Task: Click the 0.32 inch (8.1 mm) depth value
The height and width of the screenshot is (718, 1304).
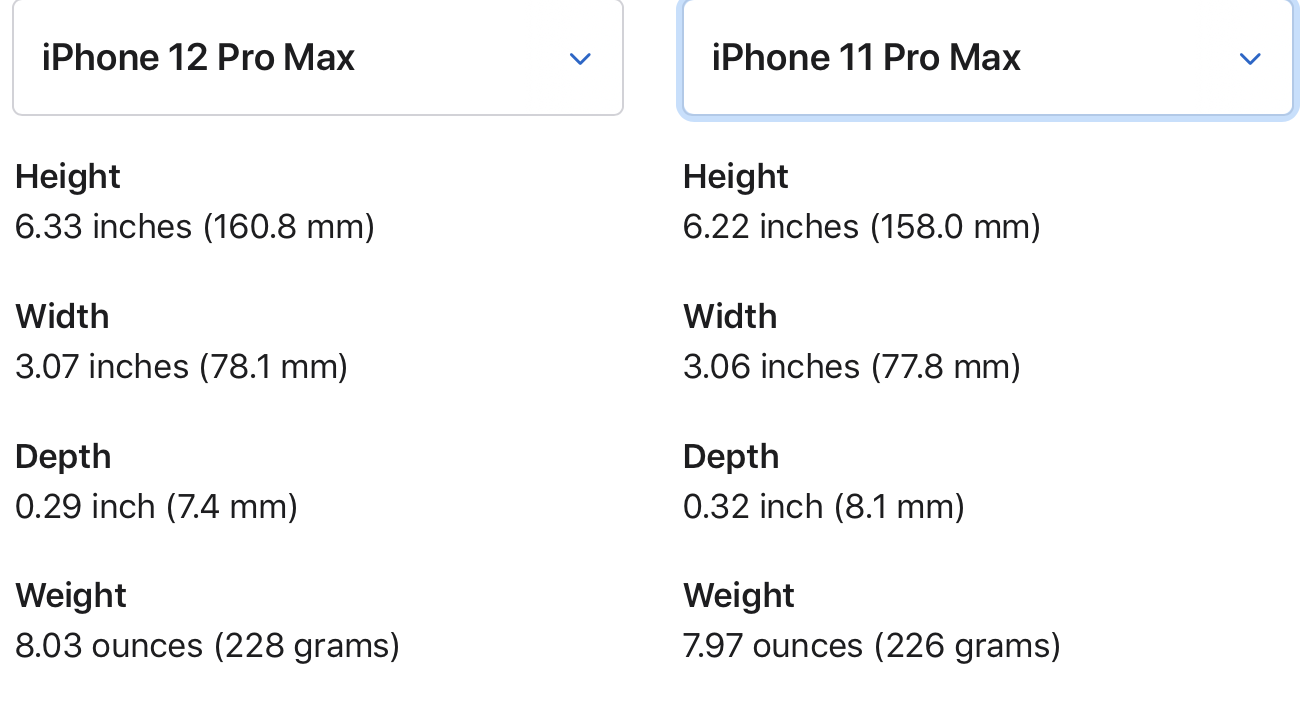Action: 824,507
